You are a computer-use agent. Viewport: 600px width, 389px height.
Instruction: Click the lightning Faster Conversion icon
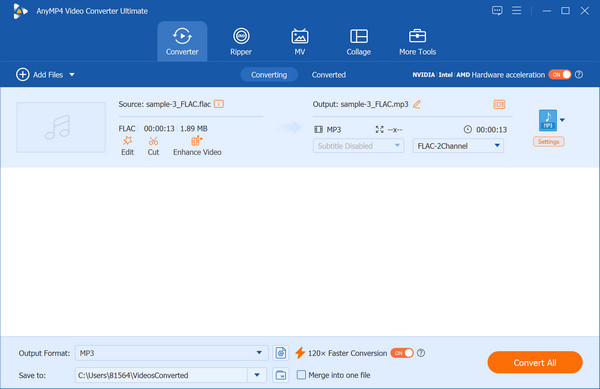300,353
